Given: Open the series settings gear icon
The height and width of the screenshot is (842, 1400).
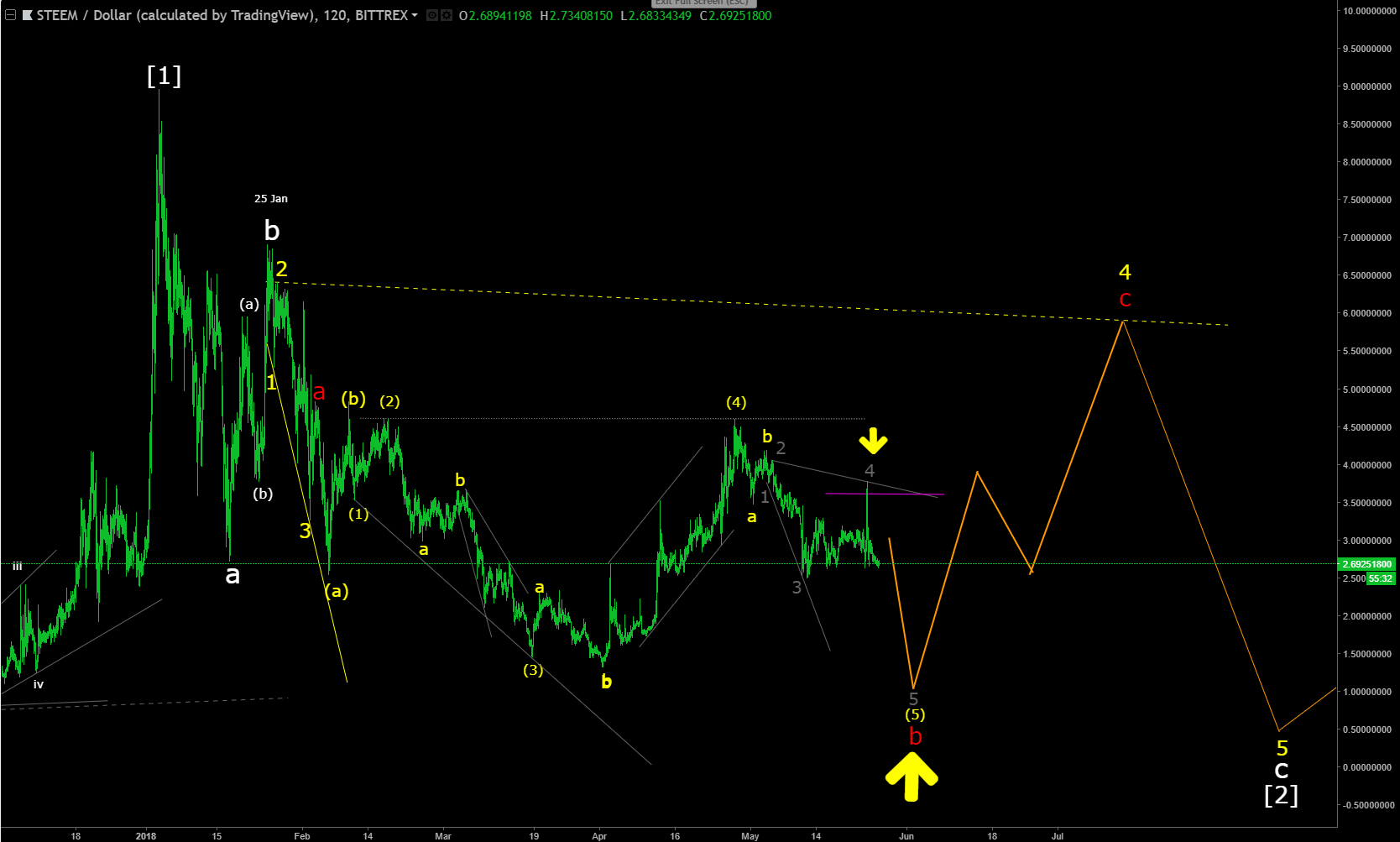Looking at the screenshot, I should coord(447,15).
